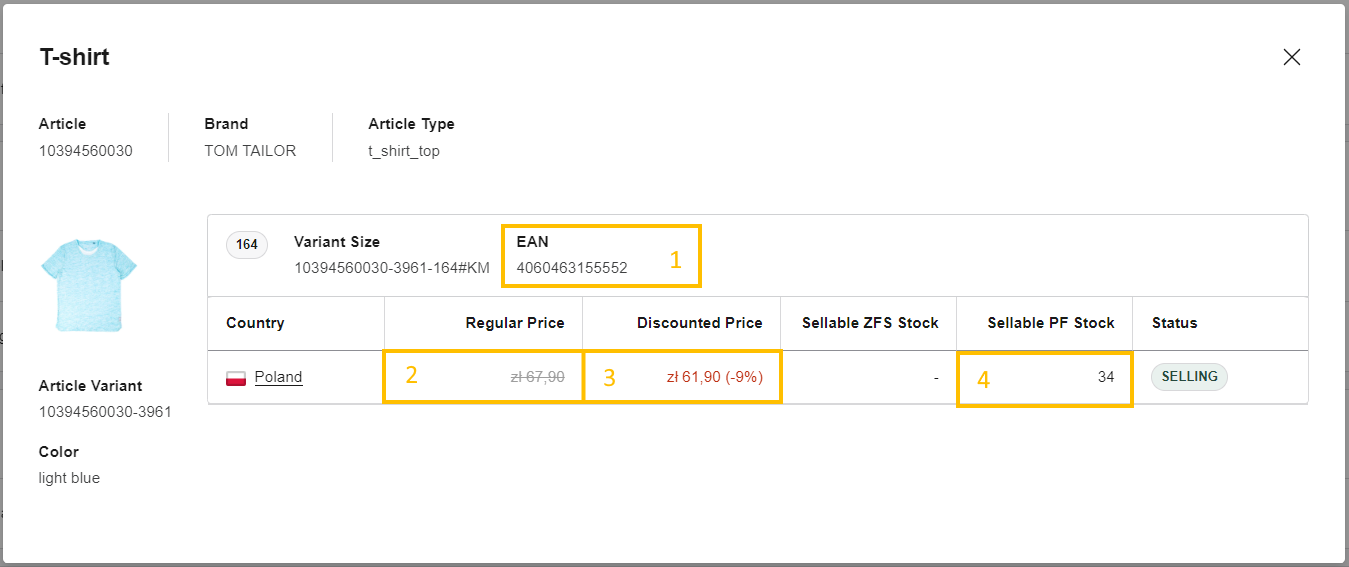Click the Regular Price column header
The height and width of the screenshot is (567, 1349).
tap(514, 323)
